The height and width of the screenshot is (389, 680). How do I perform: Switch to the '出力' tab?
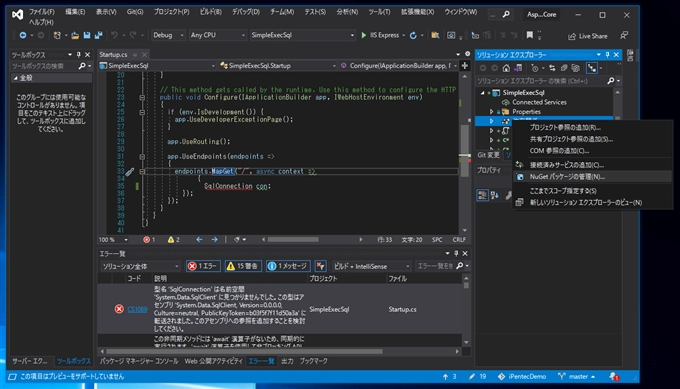click(287, 361)
